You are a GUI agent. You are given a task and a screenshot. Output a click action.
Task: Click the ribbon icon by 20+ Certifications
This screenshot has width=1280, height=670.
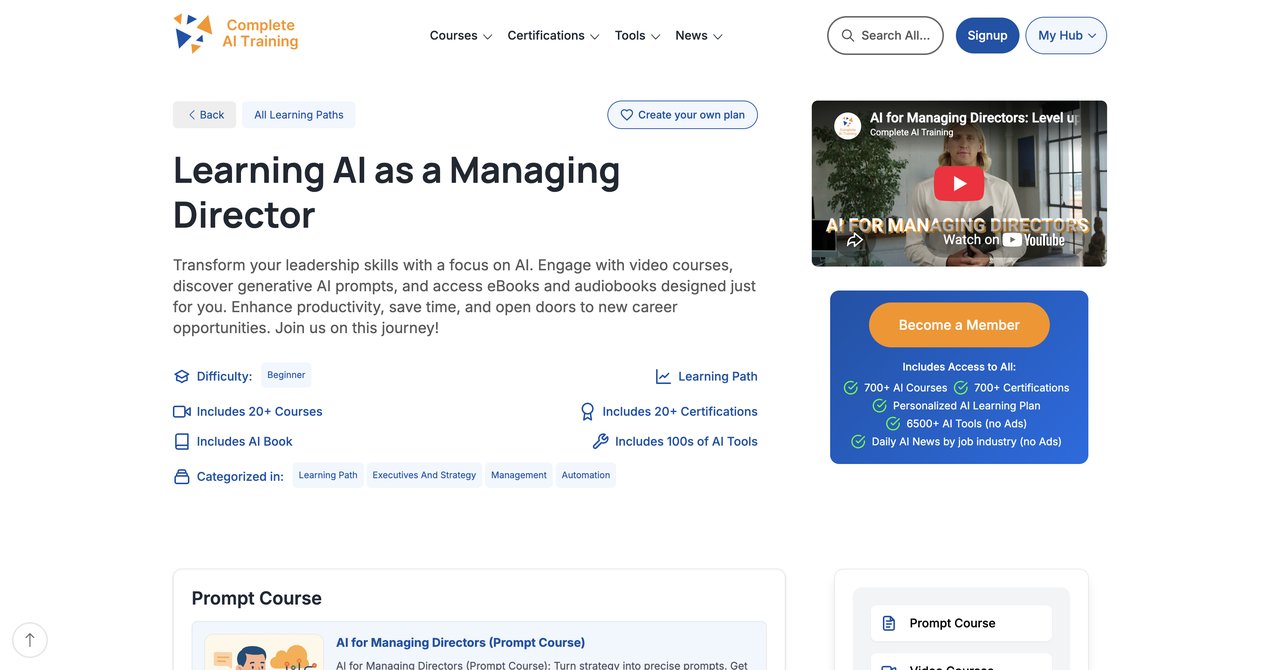tap(588, 411)
